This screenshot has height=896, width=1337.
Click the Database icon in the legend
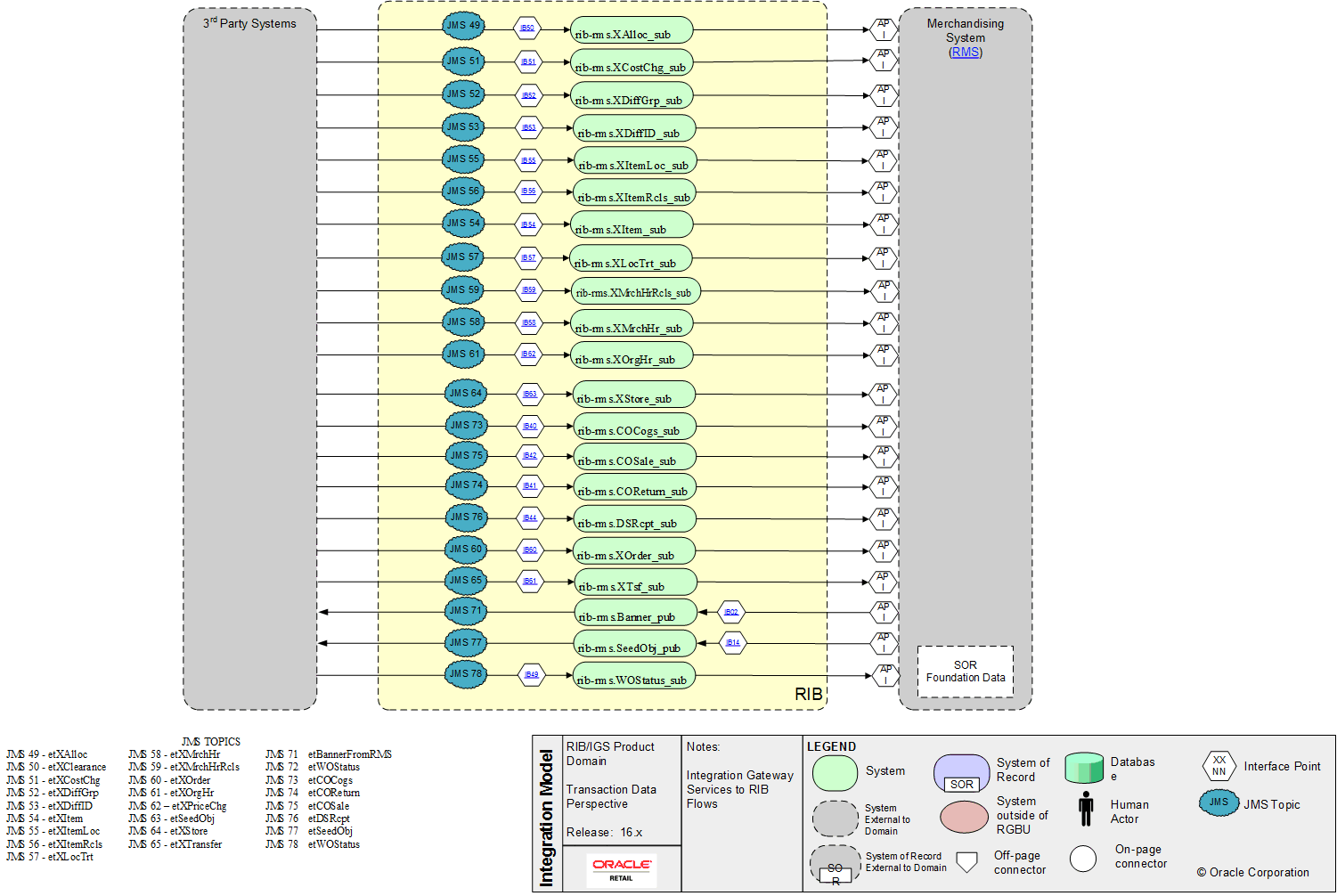pos(1083,768)
